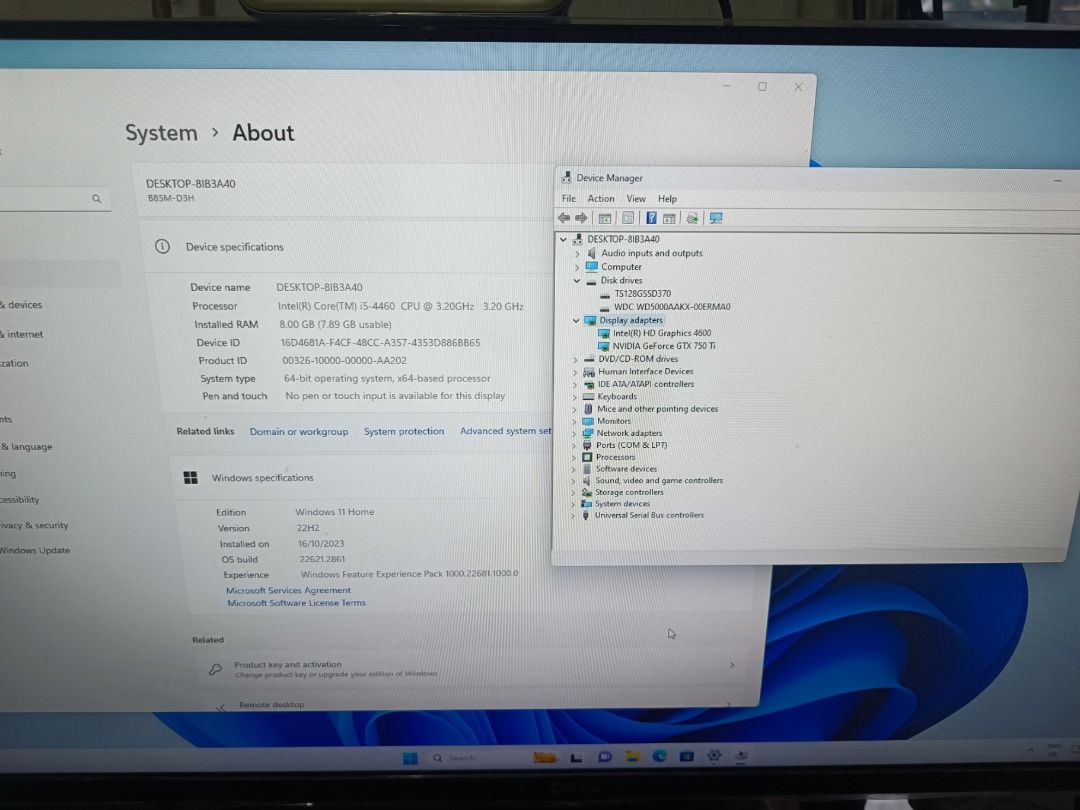Open the Help menu in Device Manager
Image resolution: width=1080 pixels, height=810 pixels.
667,198
